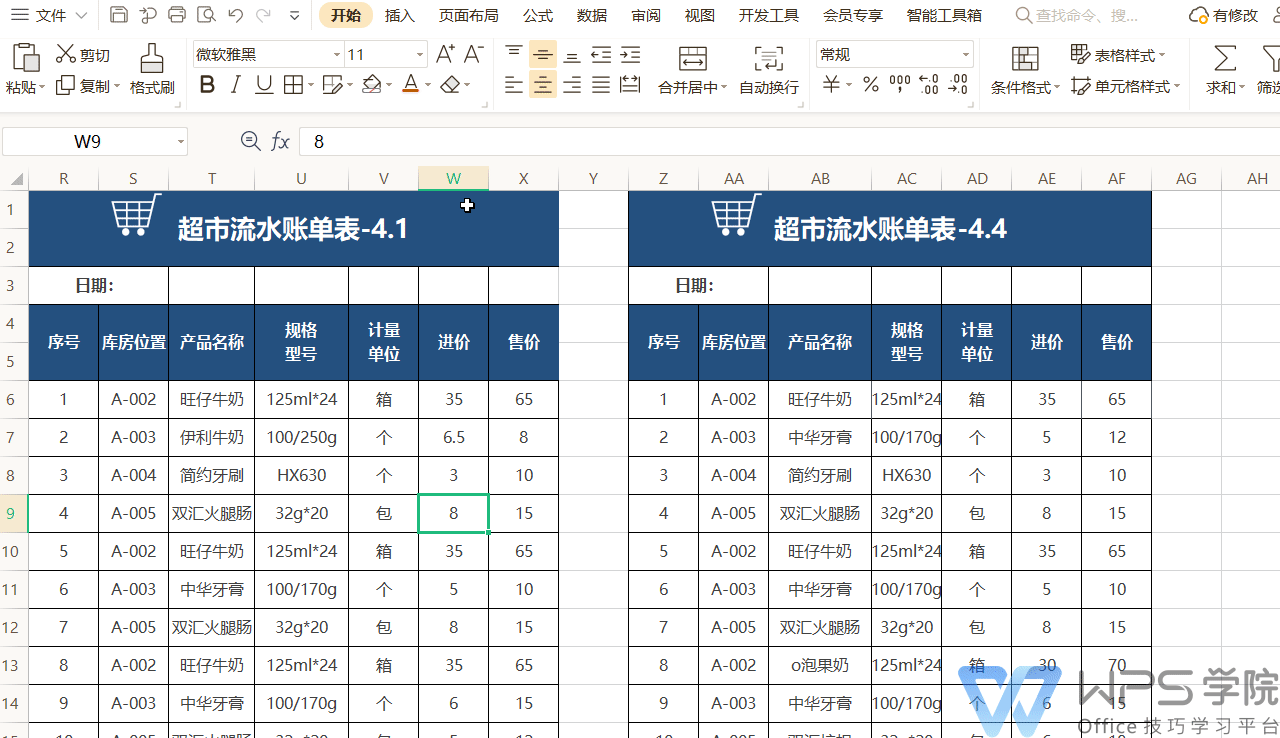Switch to the 页面布局 tab

(x=468, y=15)
